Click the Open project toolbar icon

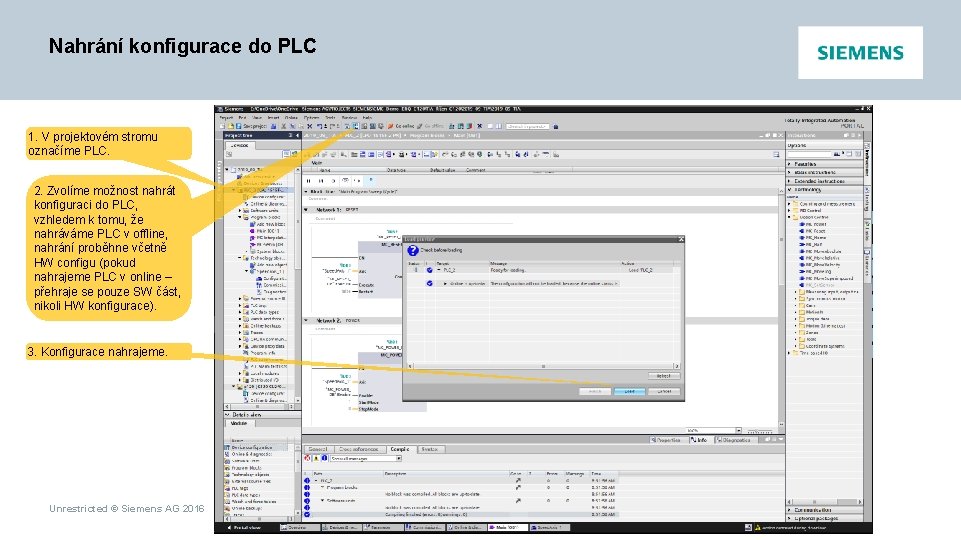click(230, 126)
